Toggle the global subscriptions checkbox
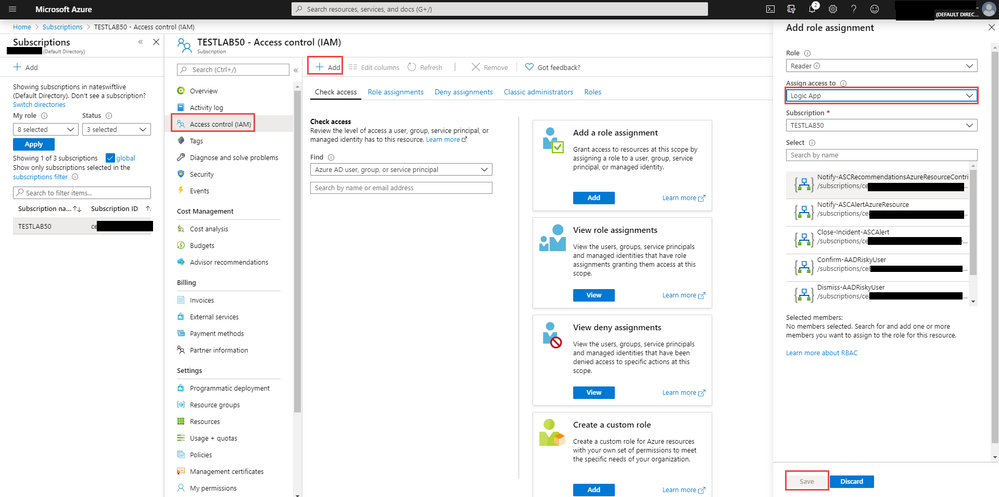The height and width of the screenshot is (497, 999). (x=110, y=158)
